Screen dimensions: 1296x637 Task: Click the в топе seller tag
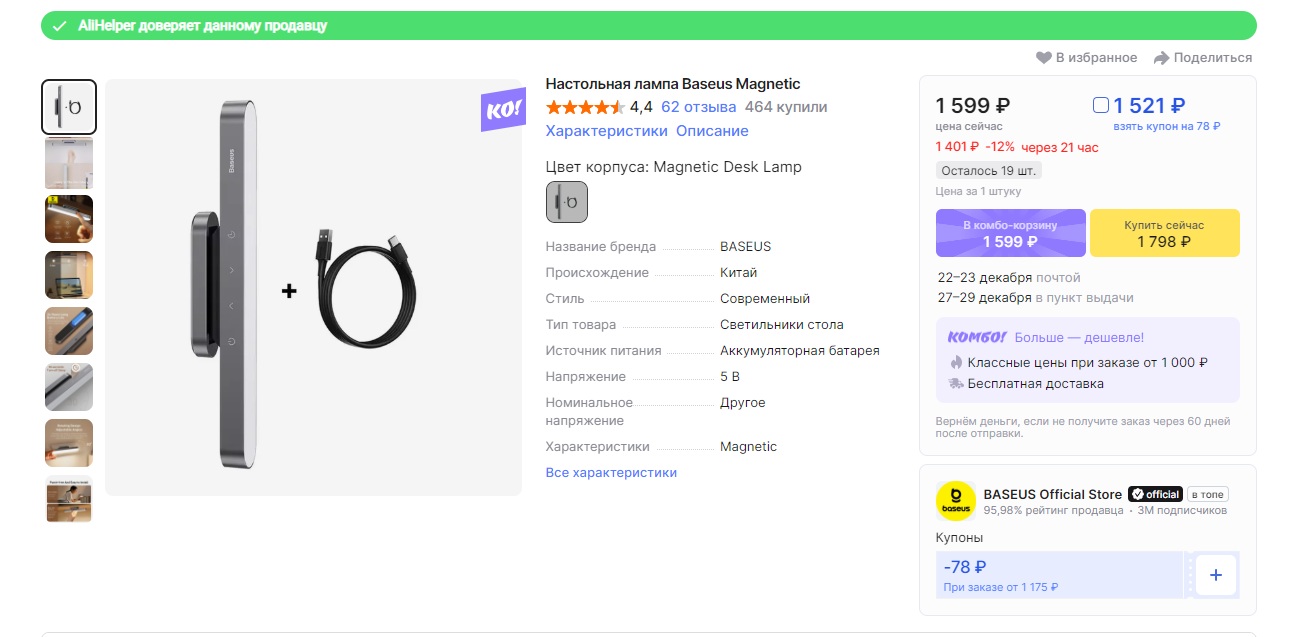tap(1207, 494)
